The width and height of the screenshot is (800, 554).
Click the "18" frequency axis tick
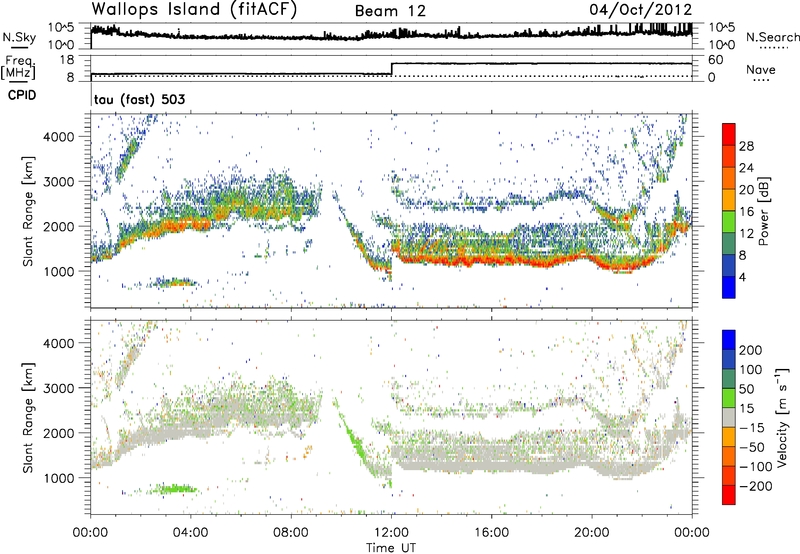67,60
